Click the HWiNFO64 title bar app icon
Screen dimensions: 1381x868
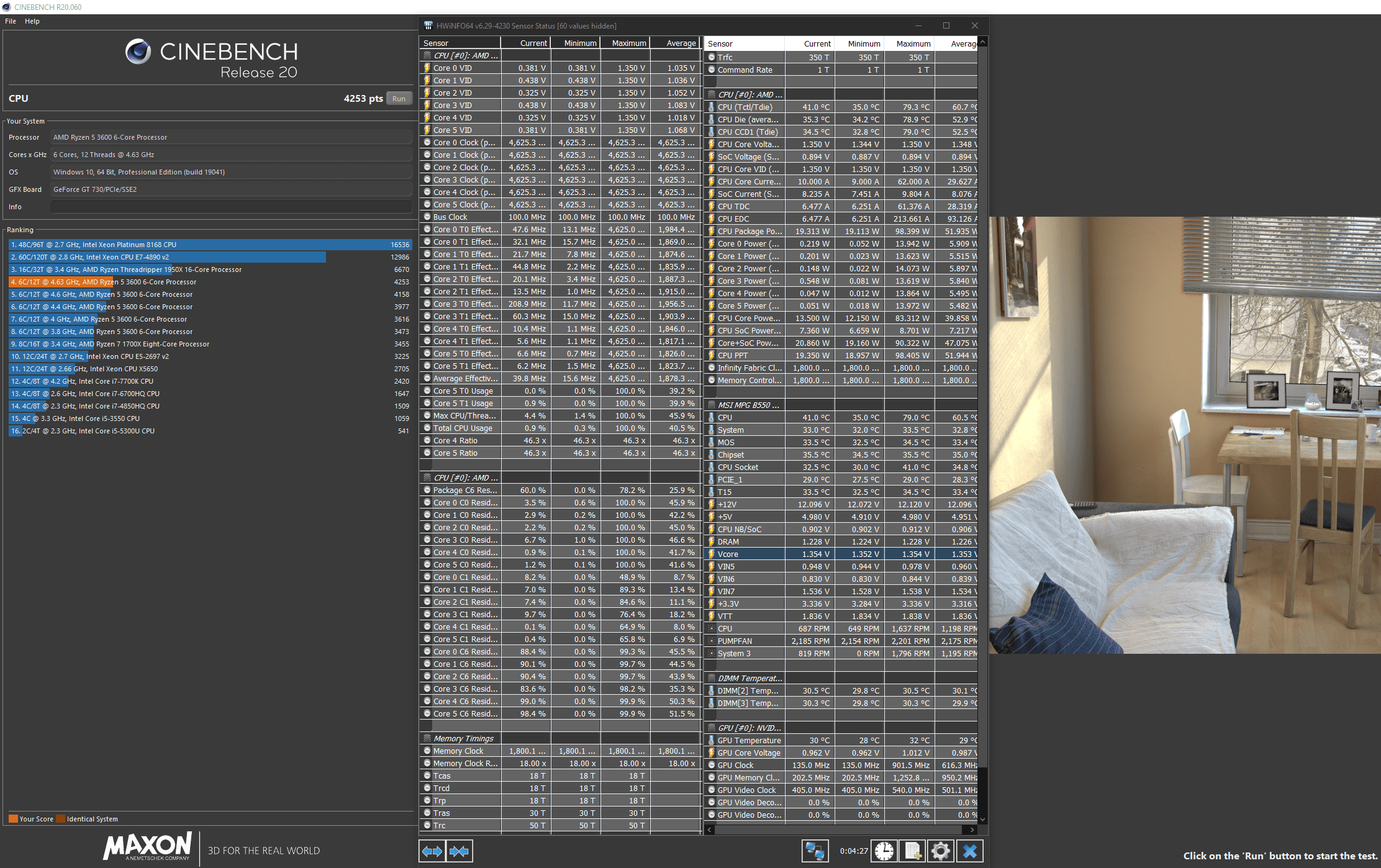point(428,25)
